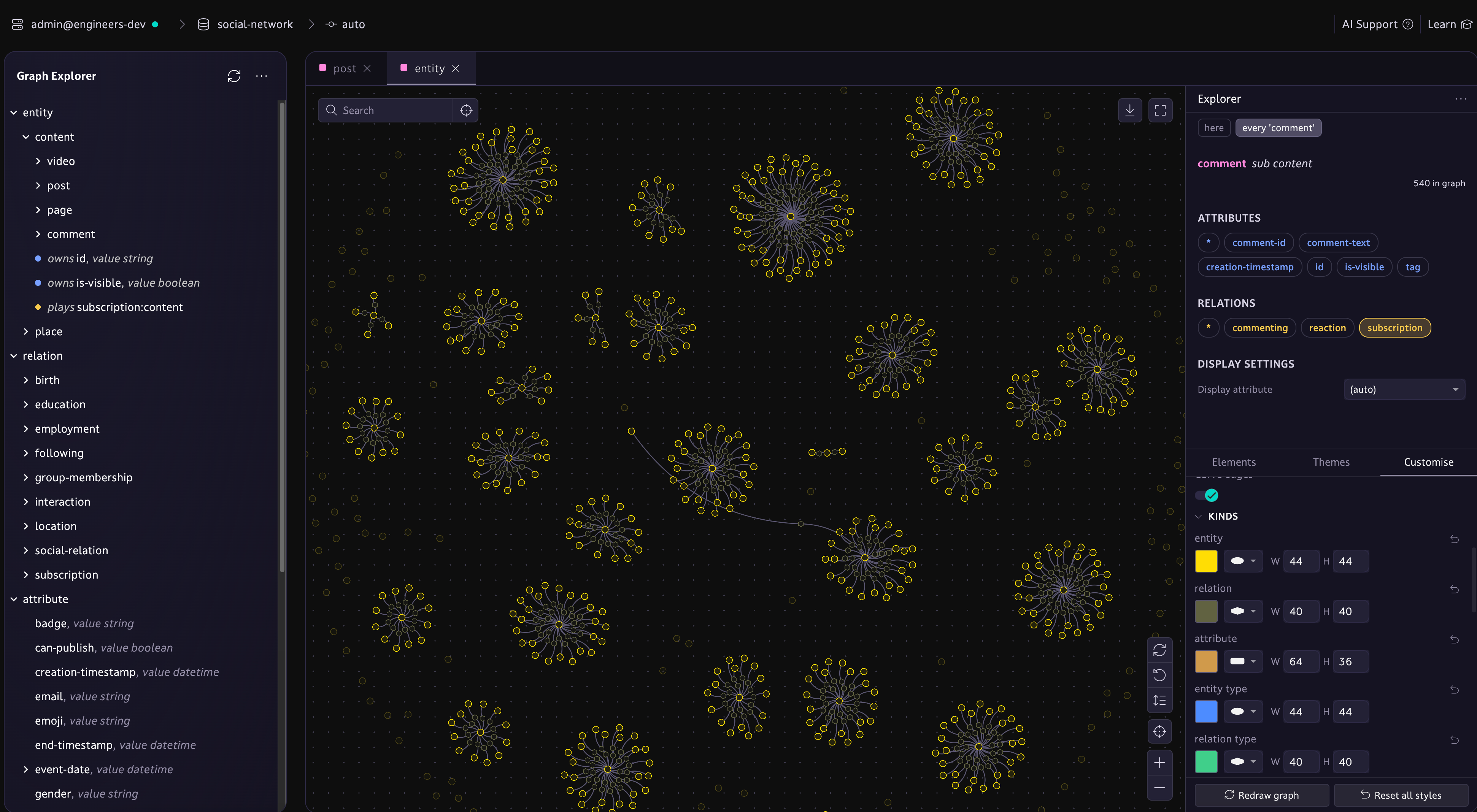Collapse the content tree node

click(26, 137)
